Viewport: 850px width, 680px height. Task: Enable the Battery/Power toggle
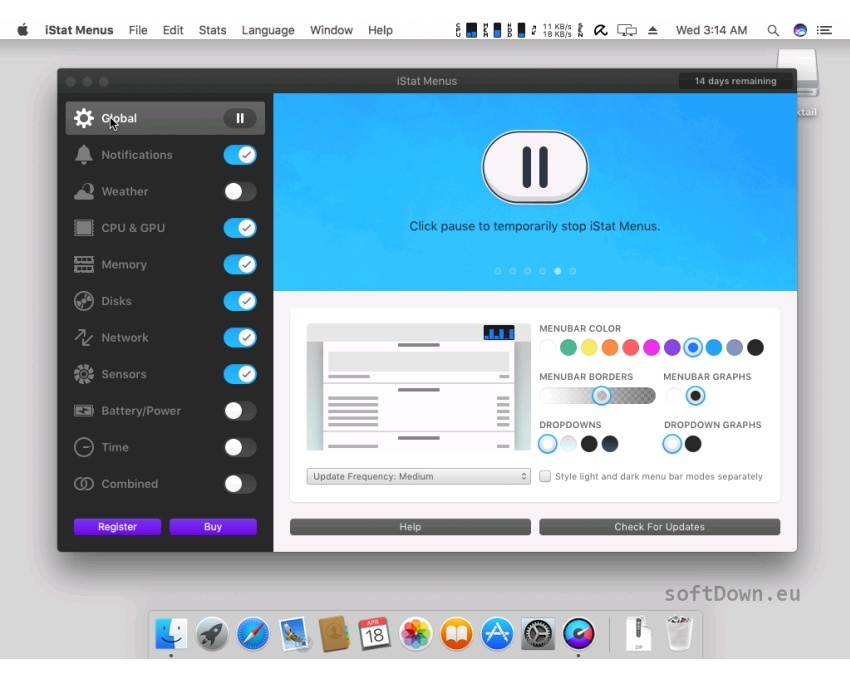click(x=240, y=410)
